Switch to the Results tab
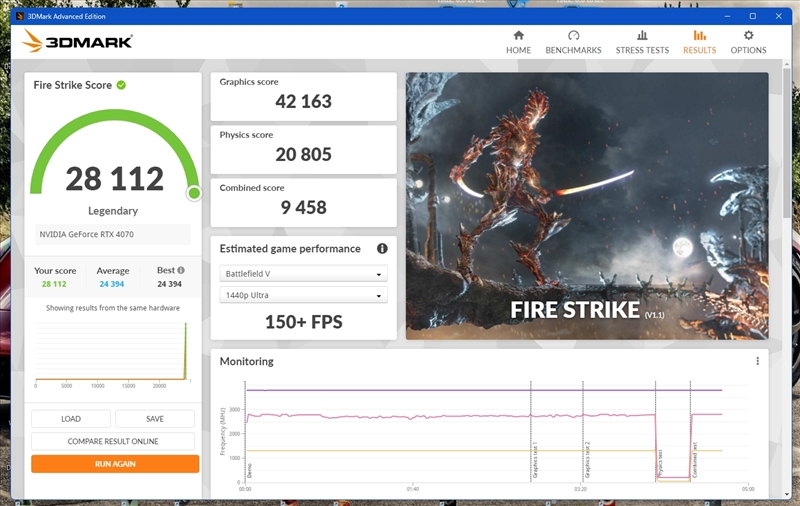 [x=699, y=42]
